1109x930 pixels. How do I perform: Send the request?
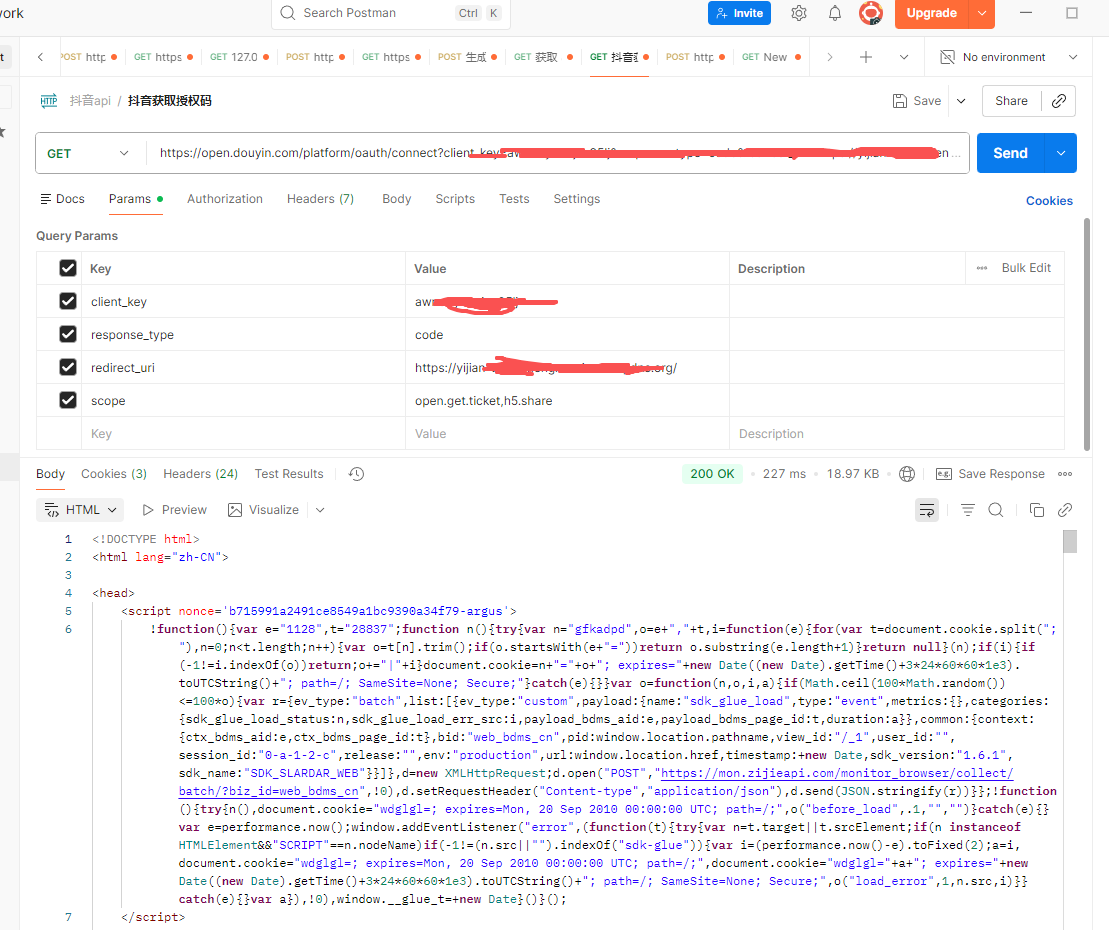1010,153
